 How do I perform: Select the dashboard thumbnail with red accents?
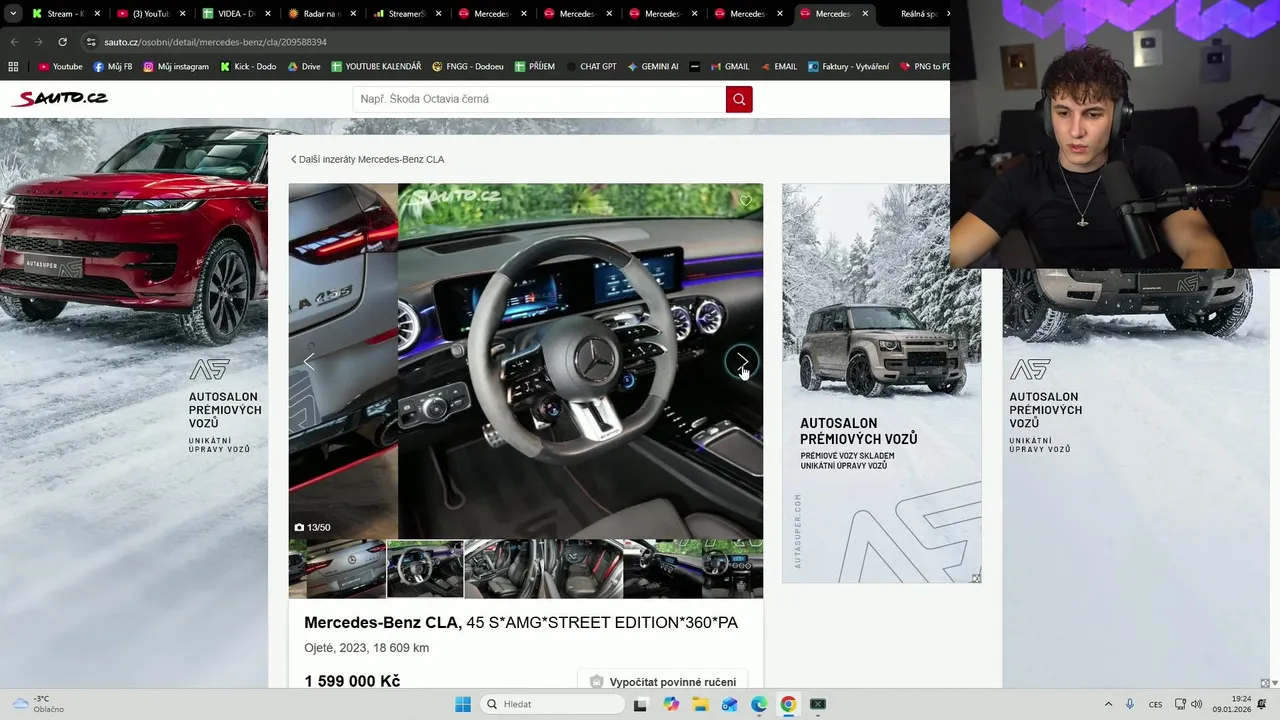[x=662, y=569]
